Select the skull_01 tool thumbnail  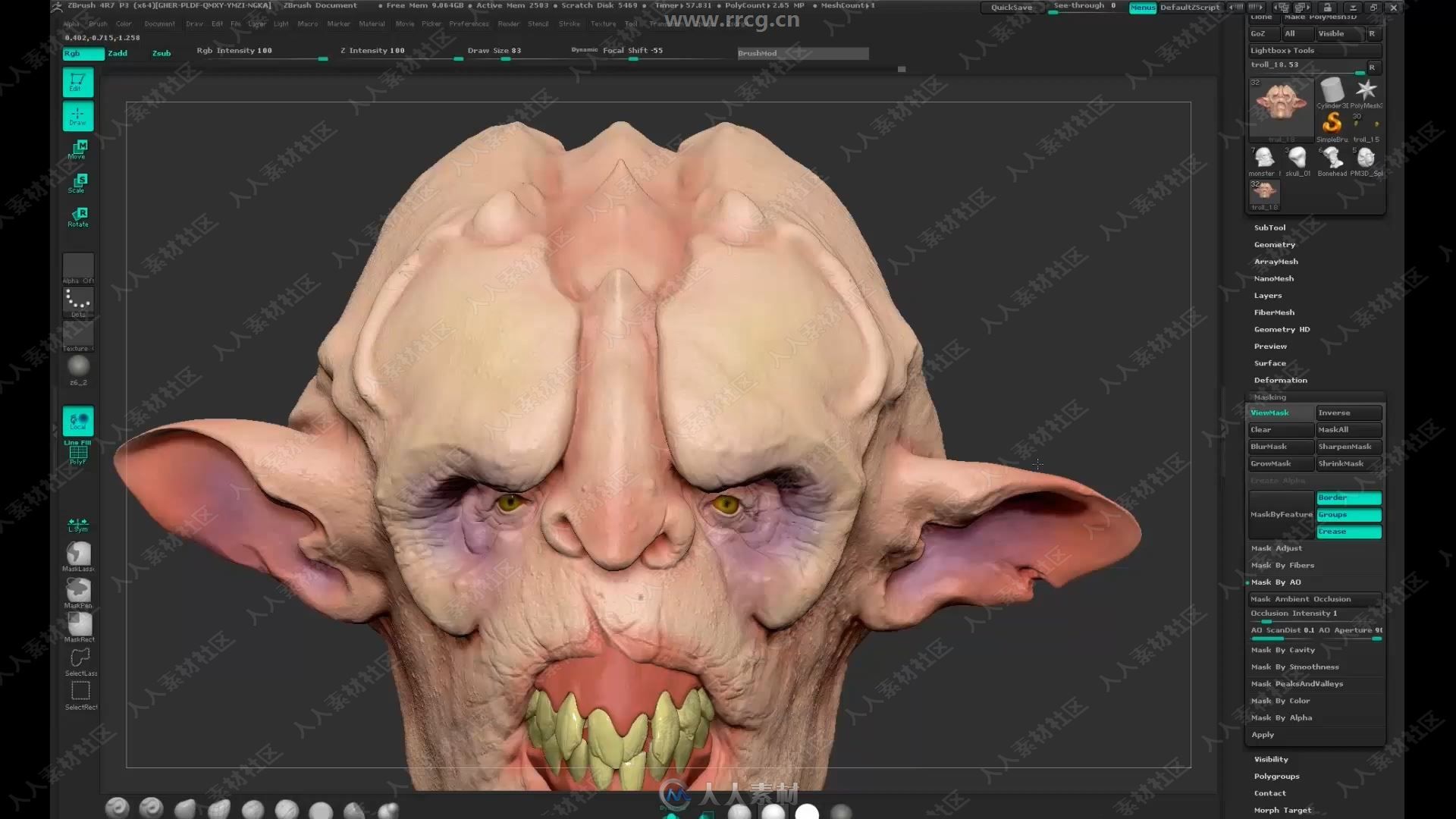pos(1298,161)
